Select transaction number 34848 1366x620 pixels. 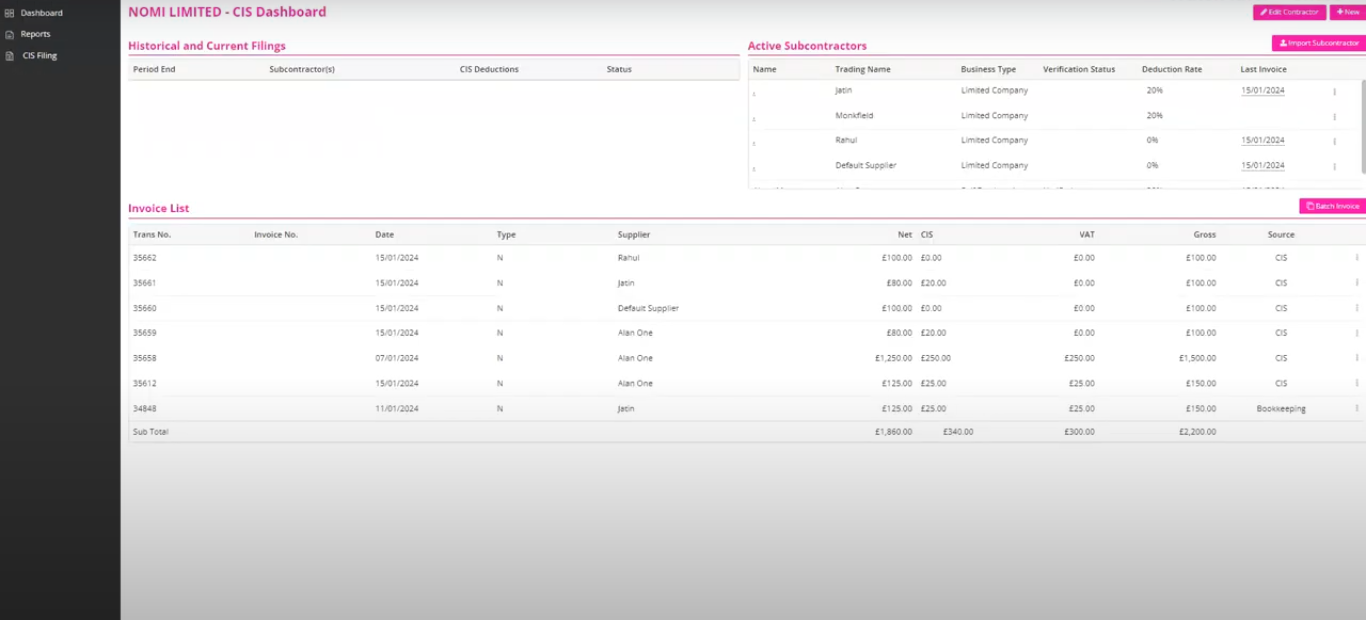[145, 408]
